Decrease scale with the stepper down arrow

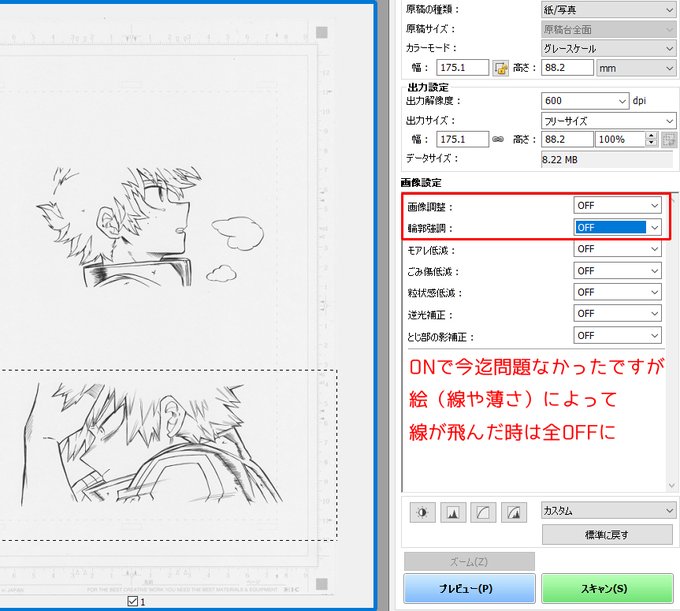pos(651,144)
